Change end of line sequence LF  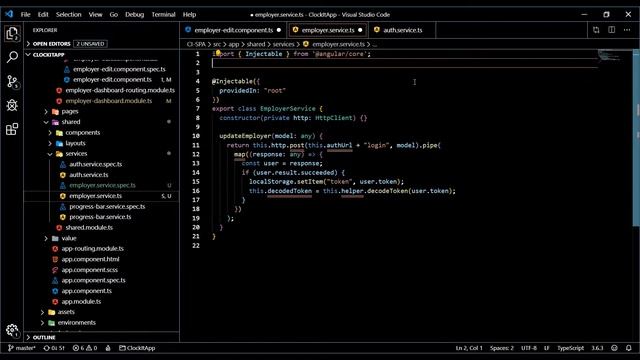[x=547, y=348]
